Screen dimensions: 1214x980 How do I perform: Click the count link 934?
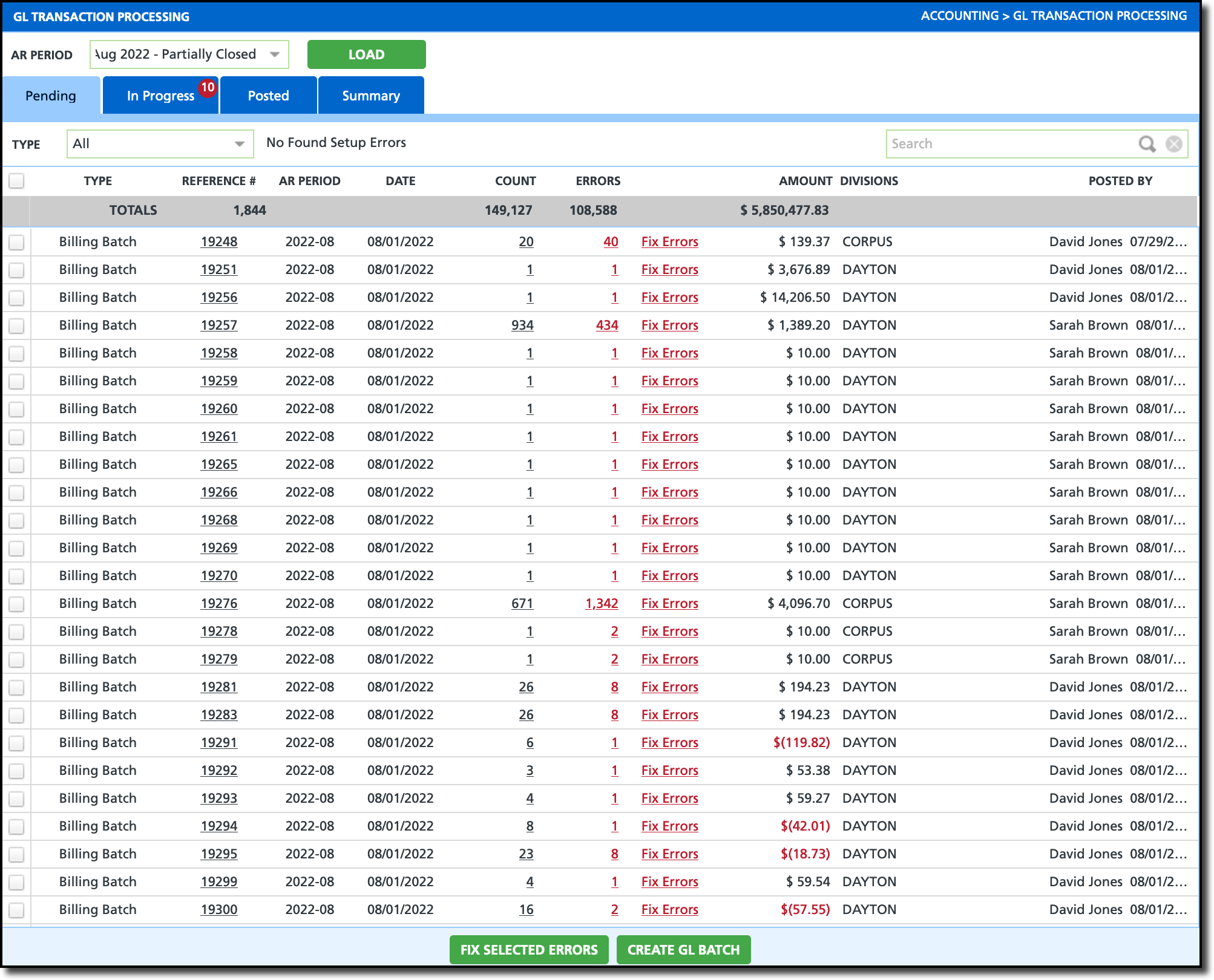click(522, 325)
